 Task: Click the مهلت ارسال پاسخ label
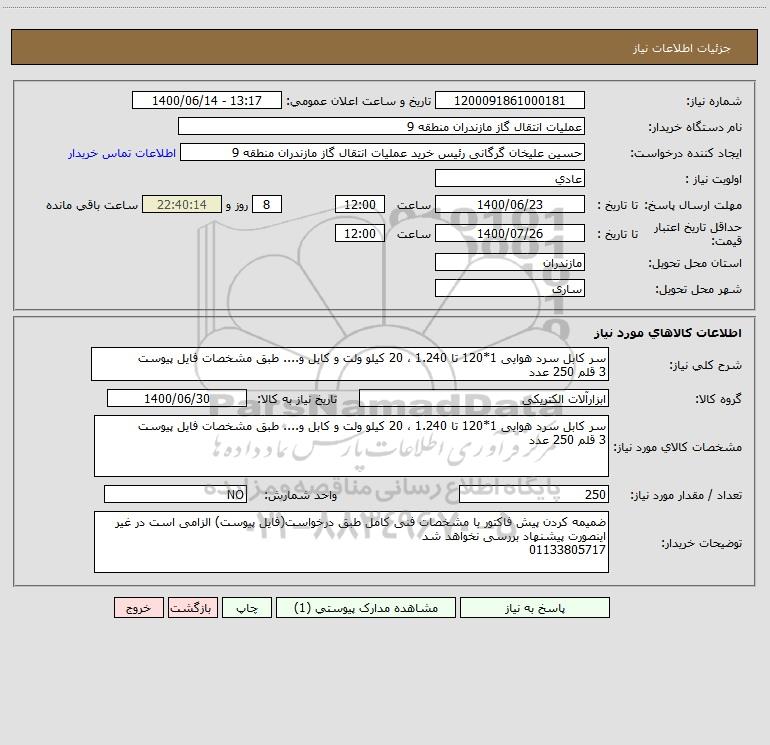(693, 205)
